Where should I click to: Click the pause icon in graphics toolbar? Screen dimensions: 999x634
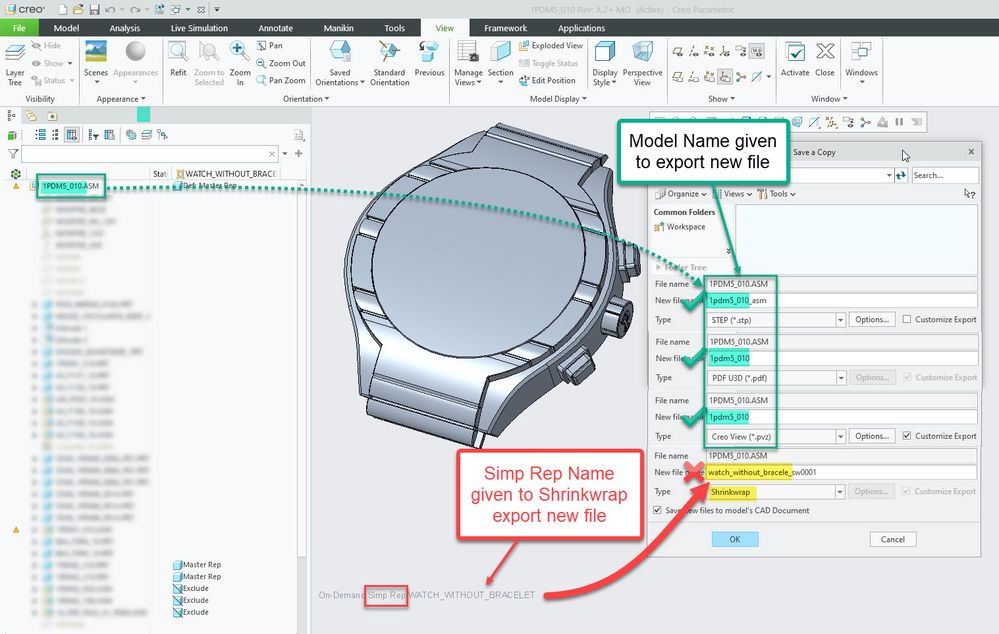point(899,122)
